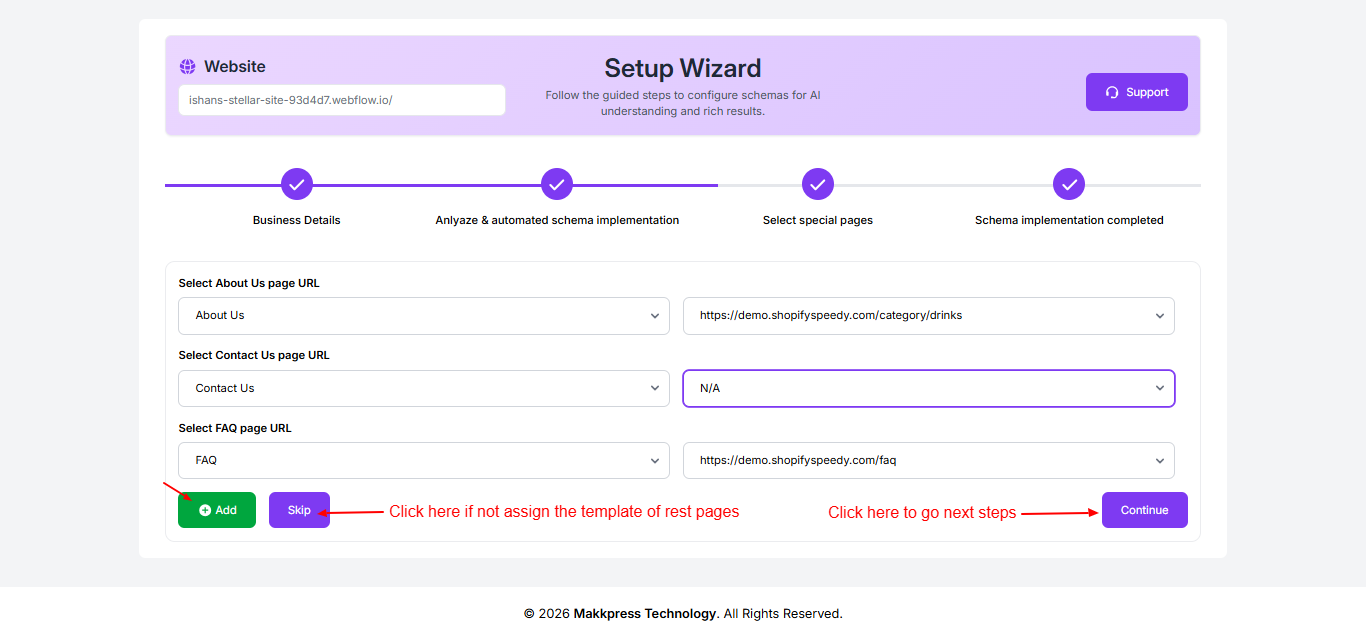The image size is (1366, 641).
Task: Expand the FAQ template dropdown
Action: 424,461
